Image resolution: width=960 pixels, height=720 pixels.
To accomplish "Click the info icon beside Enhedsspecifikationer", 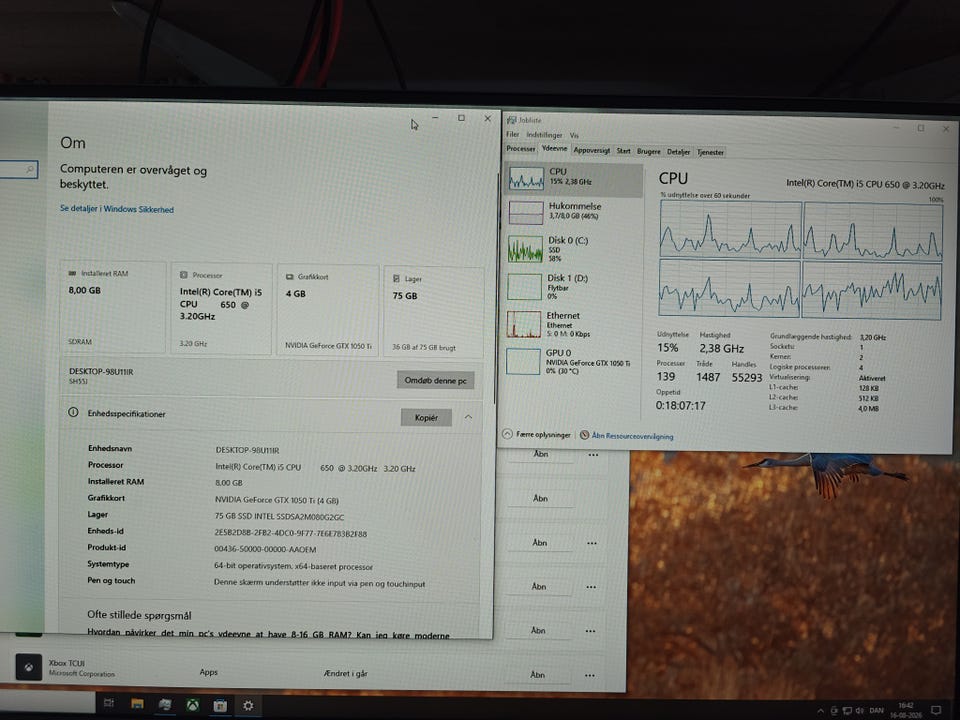I will coord(73,413).
